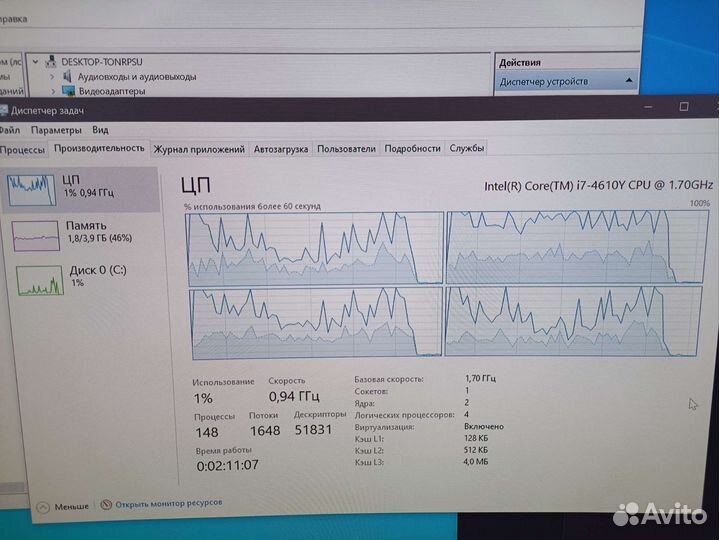Go to the Подробности tab
Image resolution: width=719 pixels, height=540 pixels.
(x=412, y=149)
